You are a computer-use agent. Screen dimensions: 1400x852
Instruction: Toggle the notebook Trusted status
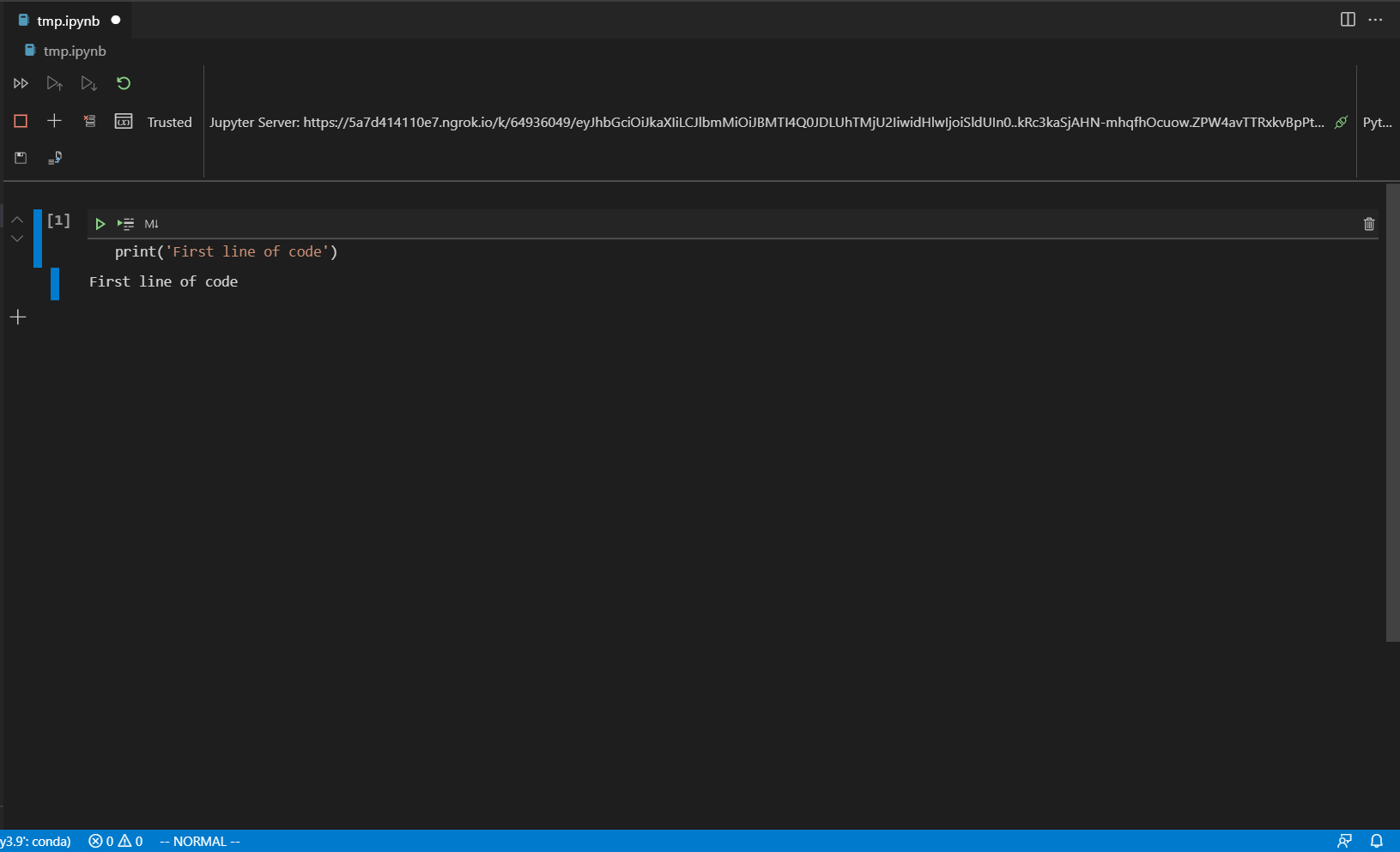pyautogui.click(x=170, y=122)
